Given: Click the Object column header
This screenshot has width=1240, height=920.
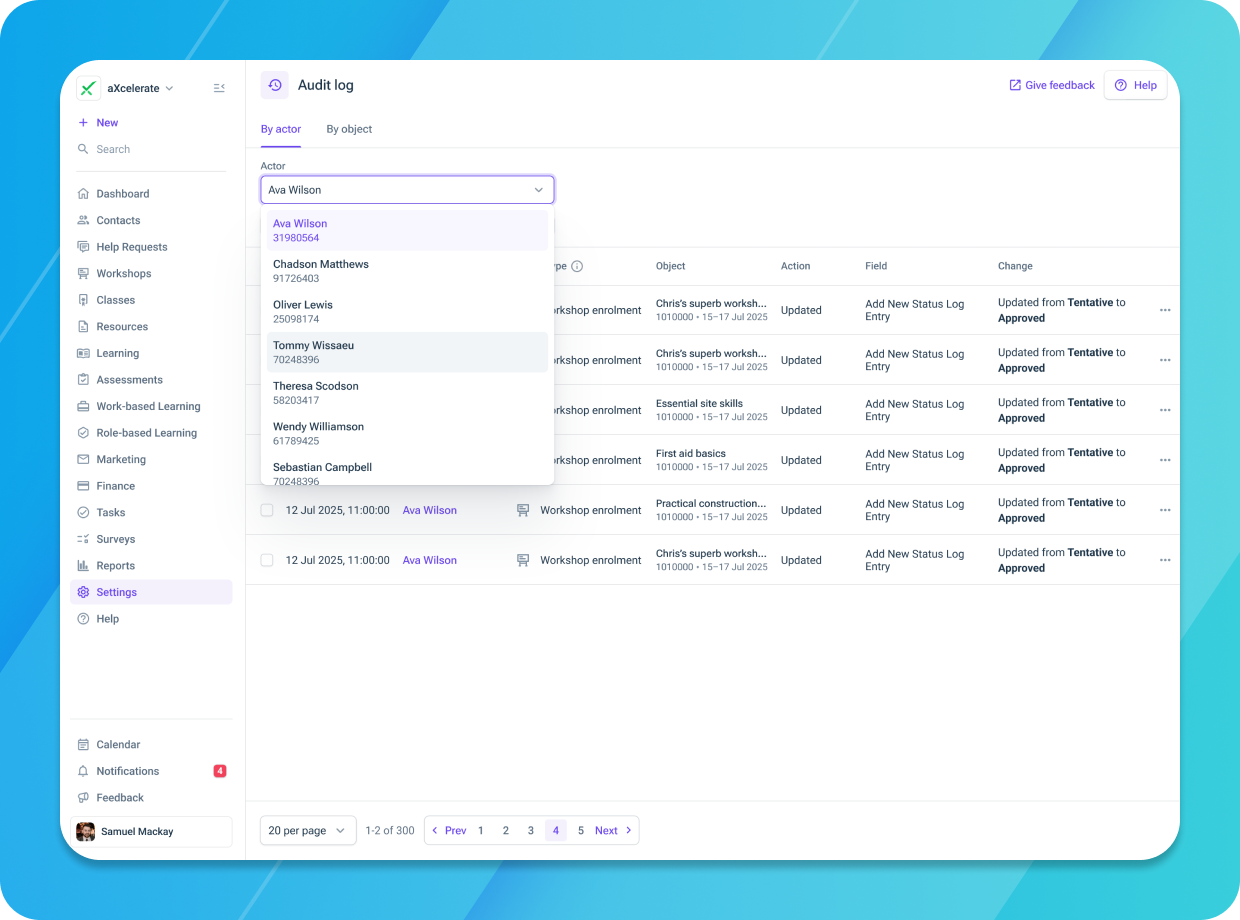Looking at the screenshot, I should coord(671,267).
